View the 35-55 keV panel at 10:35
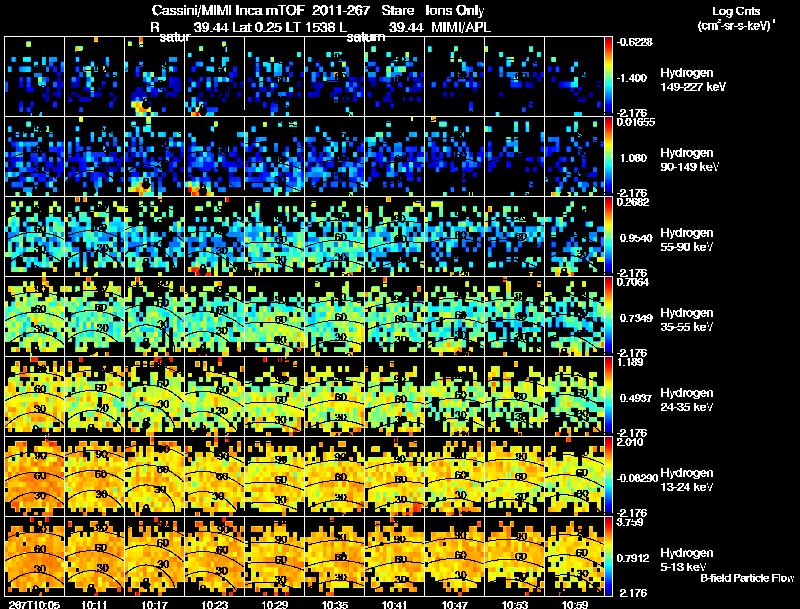The image size is (800, 609). click(335, 316)
